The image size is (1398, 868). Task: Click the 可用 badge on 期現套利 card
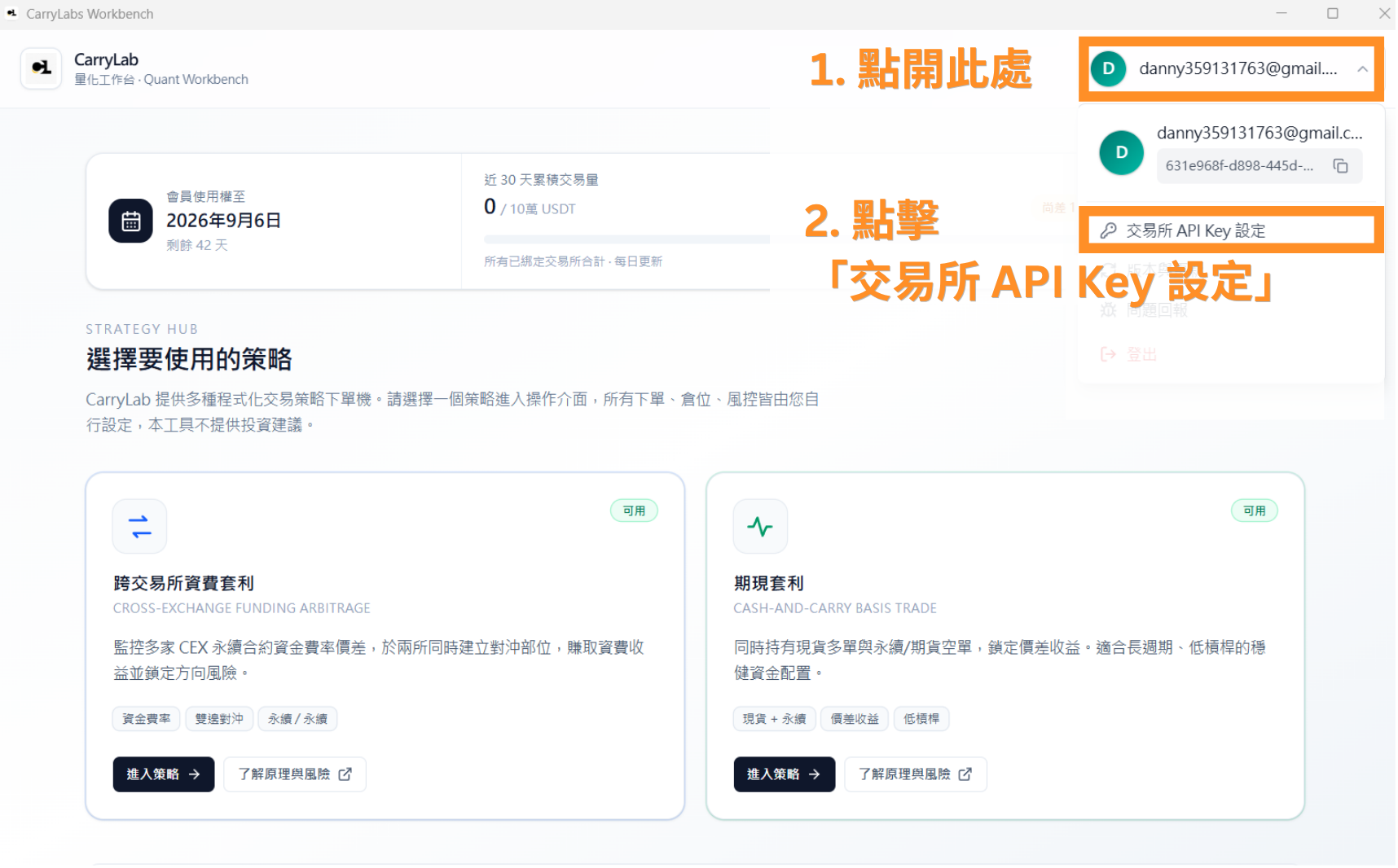1255,511
